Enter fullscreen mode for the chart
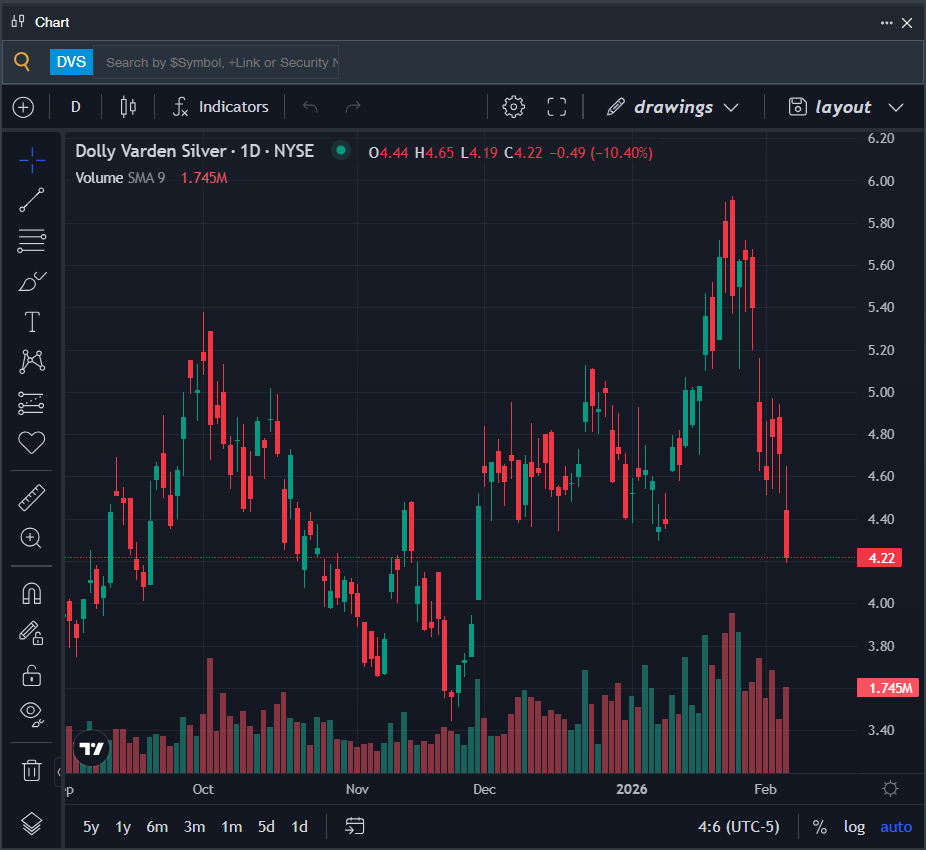Screen dimensions: 926x850 [x=557, y=107]
